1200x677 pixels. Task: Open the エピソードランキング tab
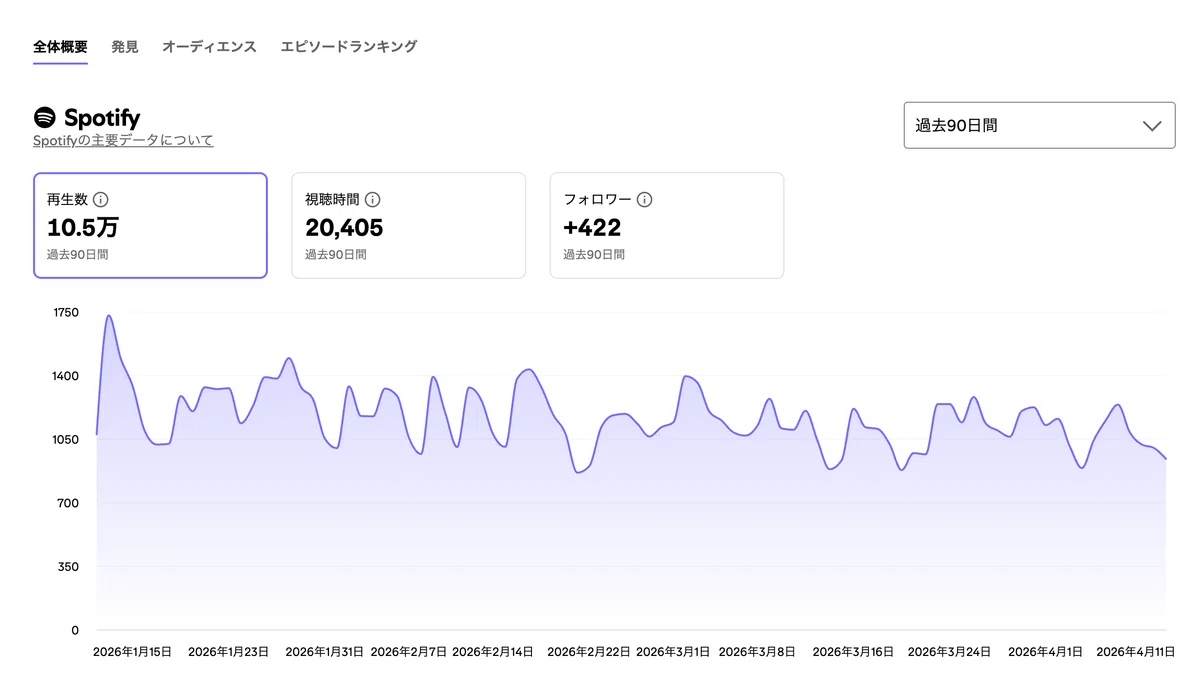pyautogui.click(x=349, y=47)
